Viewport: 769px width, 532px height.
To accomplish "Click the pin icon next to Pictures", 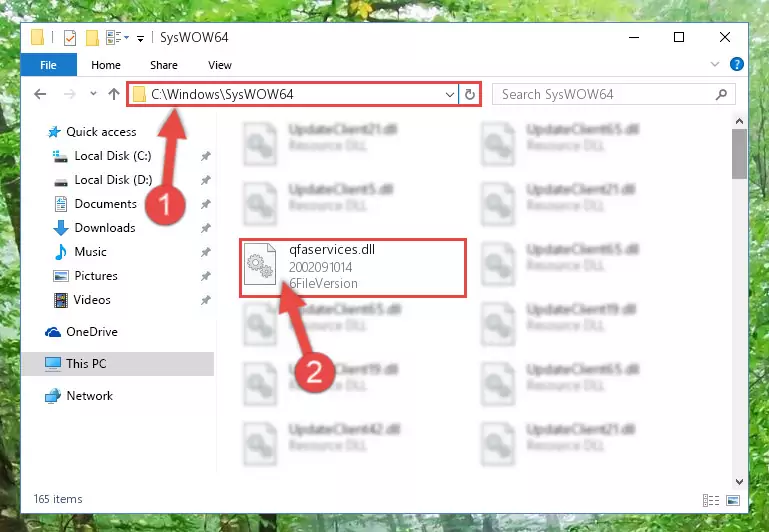I will [x=205, y=276].
